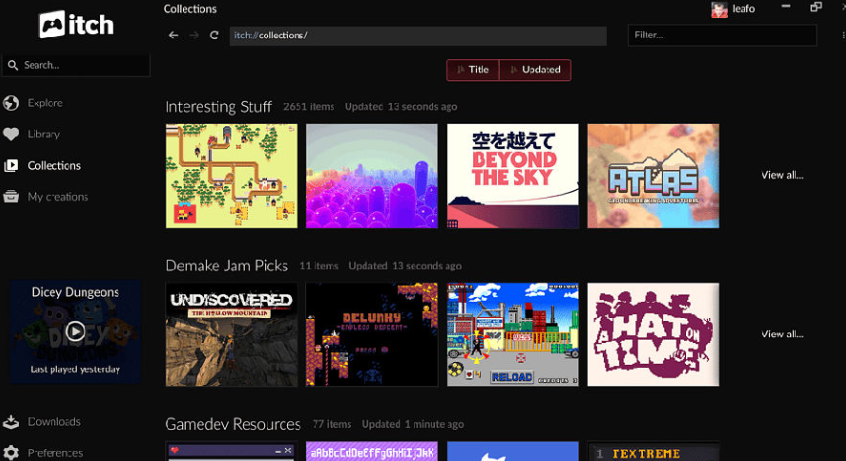Click the 'Last played yesterday' text

pos(75,370)
